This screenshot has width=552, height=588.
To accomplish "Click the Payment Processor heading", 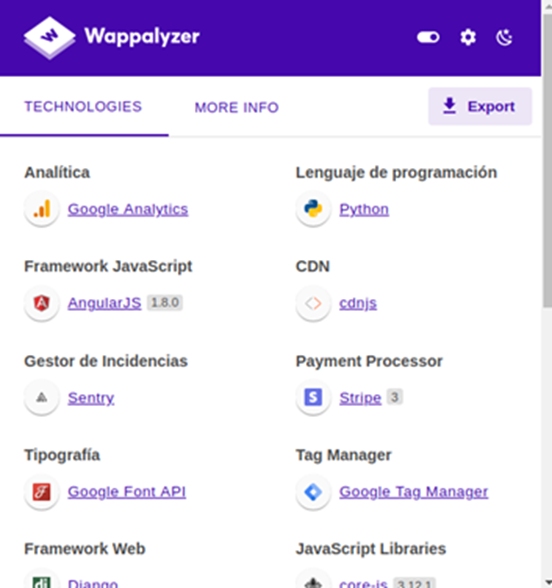I will [369, 361].
